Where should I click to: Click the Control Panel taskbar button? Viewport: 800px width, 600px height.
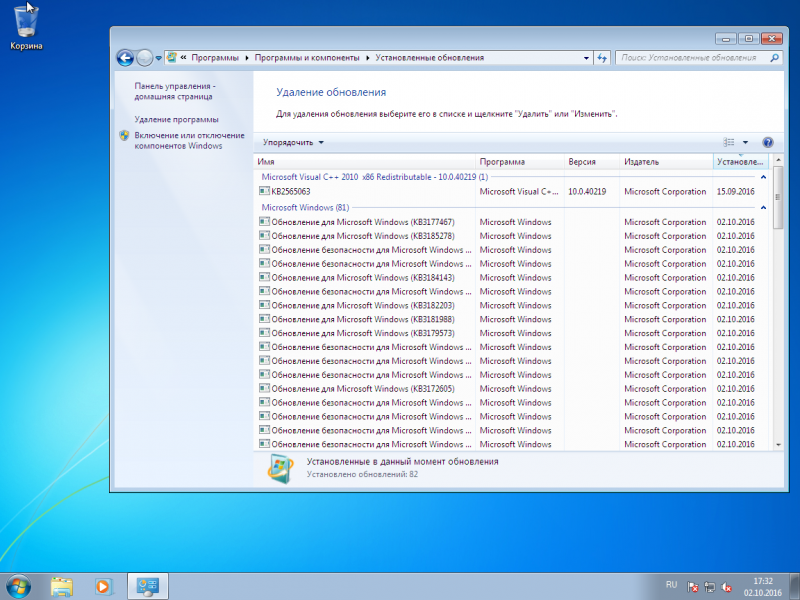click(147, 587)
